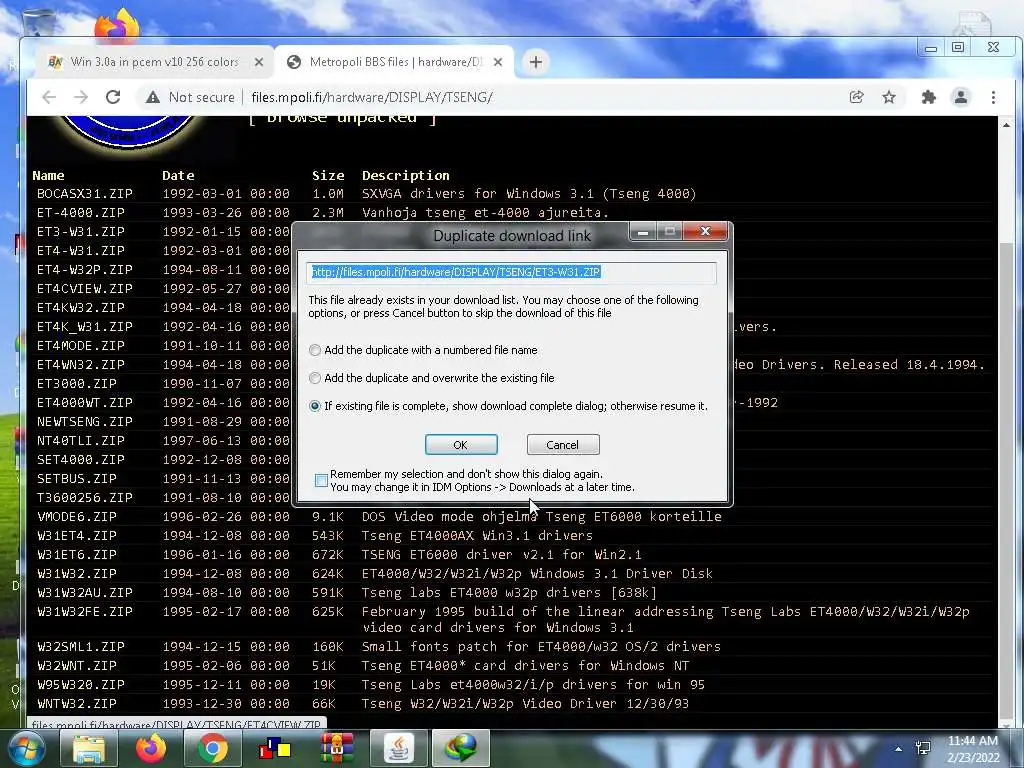Open the ET-4000.ZIP file link

81,213
